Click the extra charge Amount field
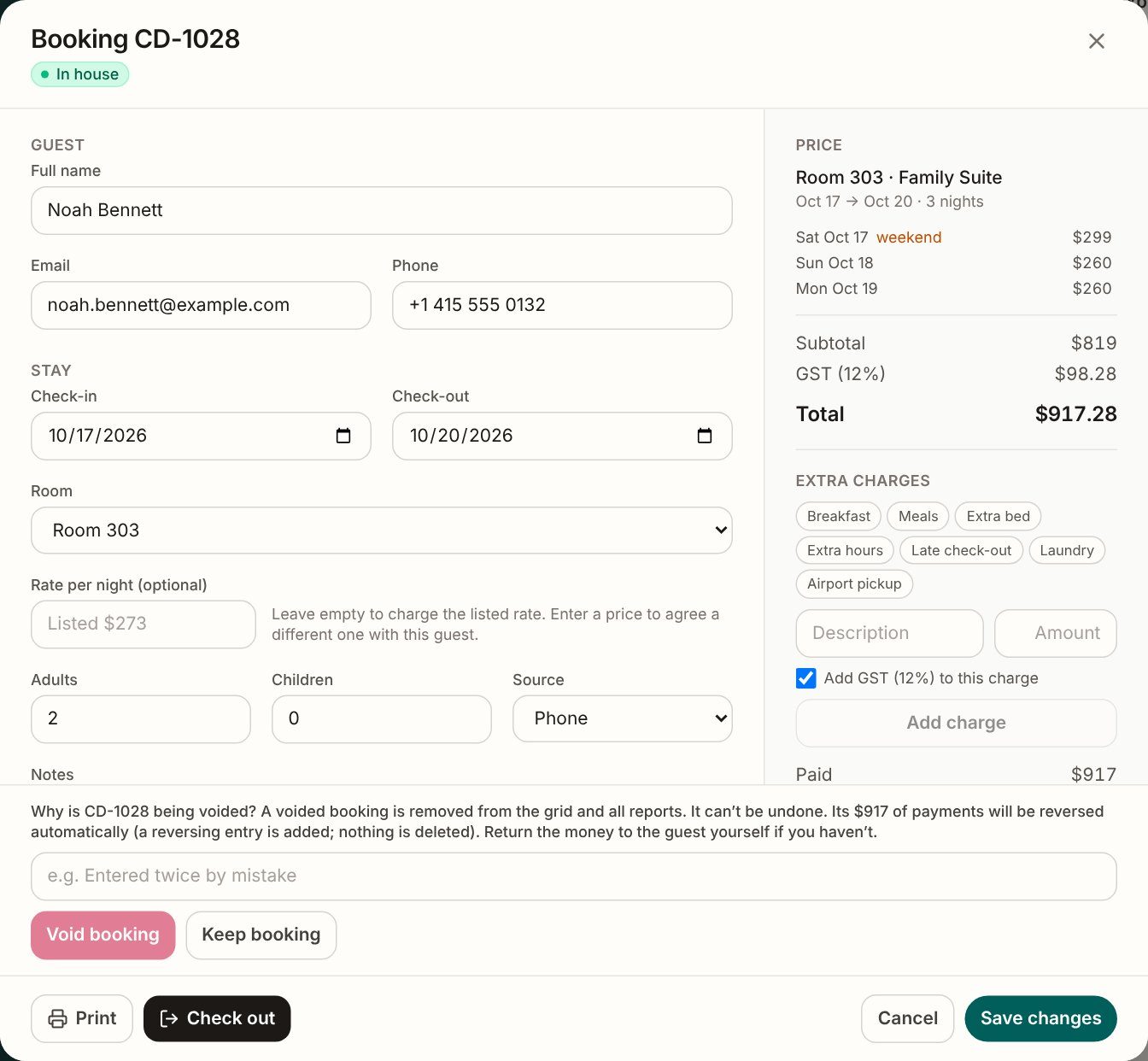This screenshot has height=1061, width=1148. coord(1056,633)
